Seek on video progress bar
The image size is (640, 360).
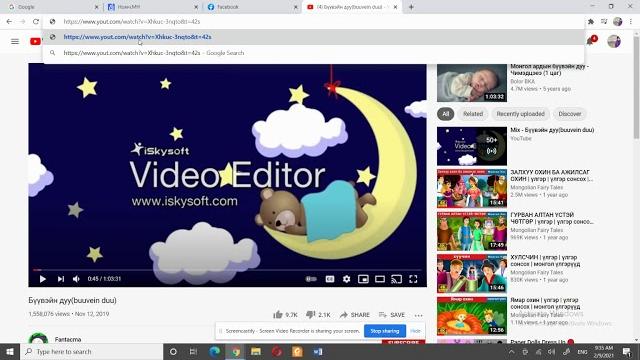pyautogui.click(x=227, y=270)
